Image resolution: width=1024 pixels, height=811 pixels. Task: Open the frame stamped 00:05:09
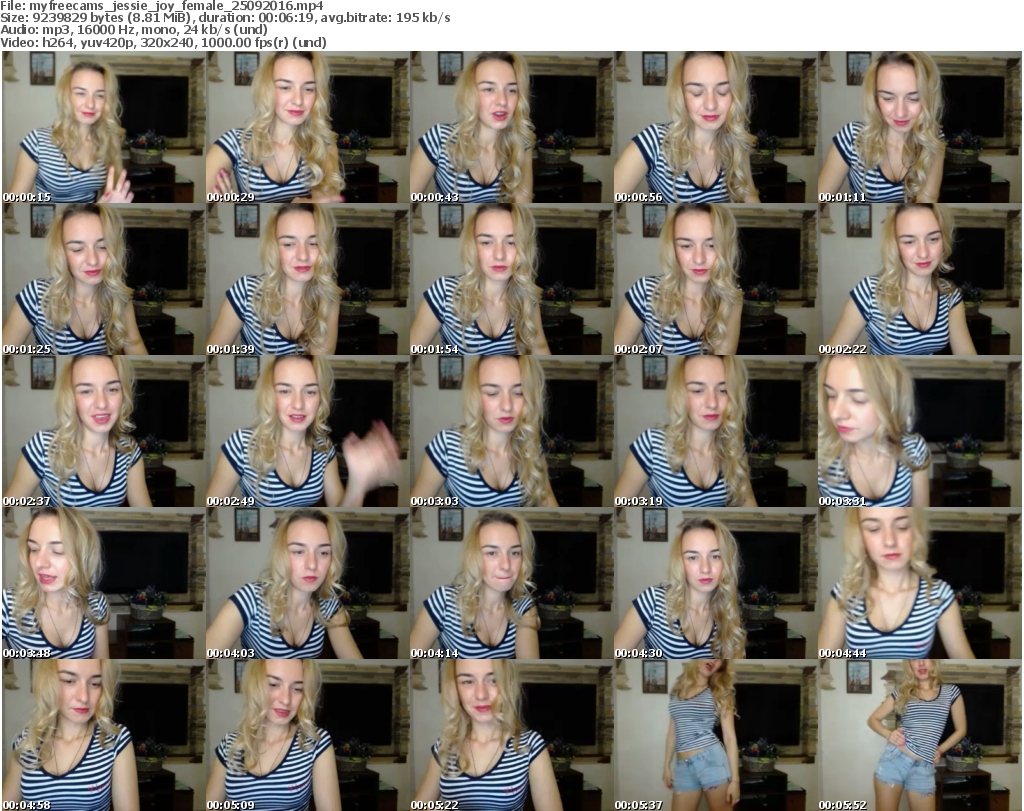[x=308, y=735]
